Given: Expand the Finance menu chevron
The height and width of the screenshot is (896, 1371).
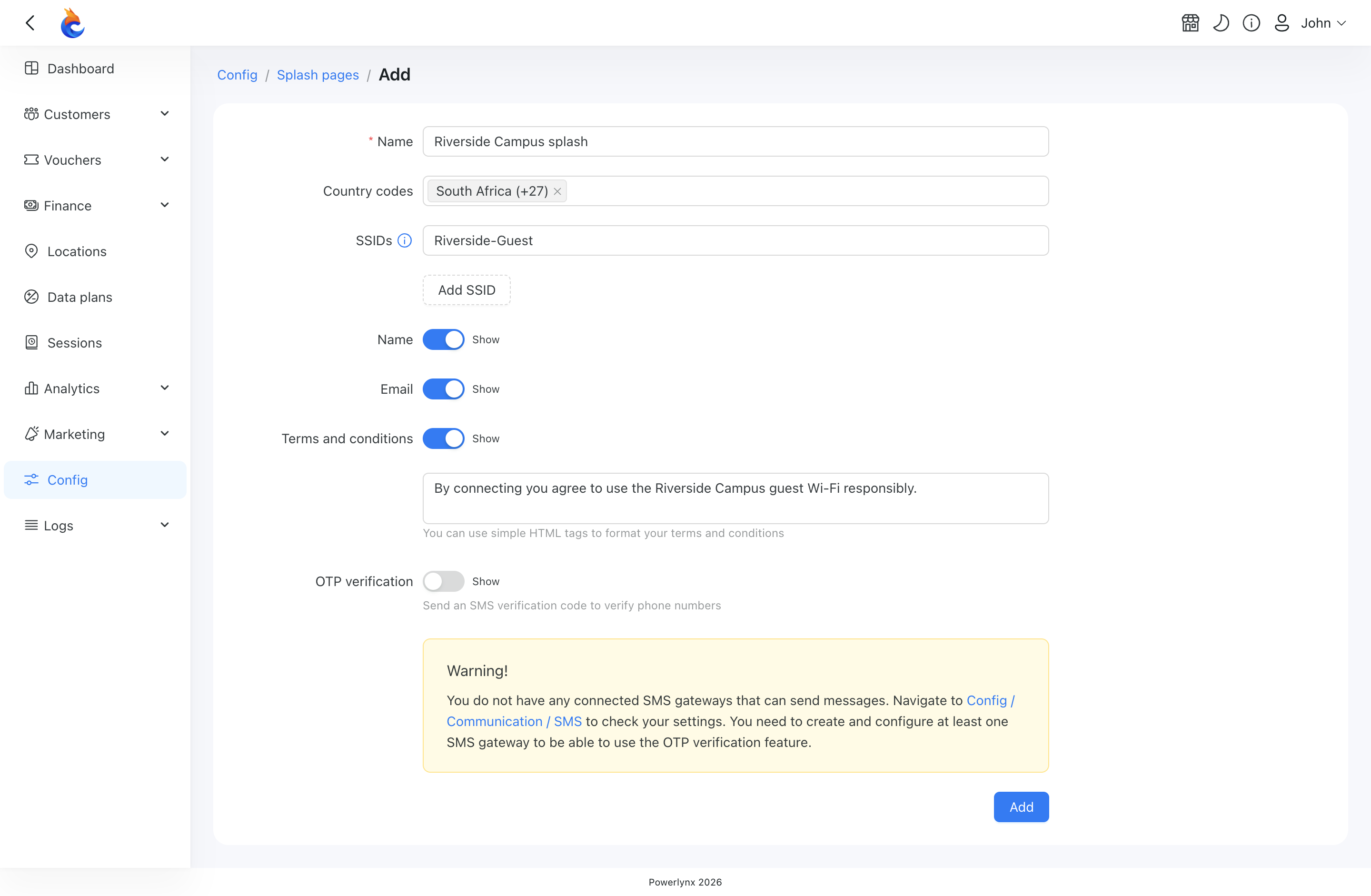Looking at the screenshot, I should pos(165,205).
